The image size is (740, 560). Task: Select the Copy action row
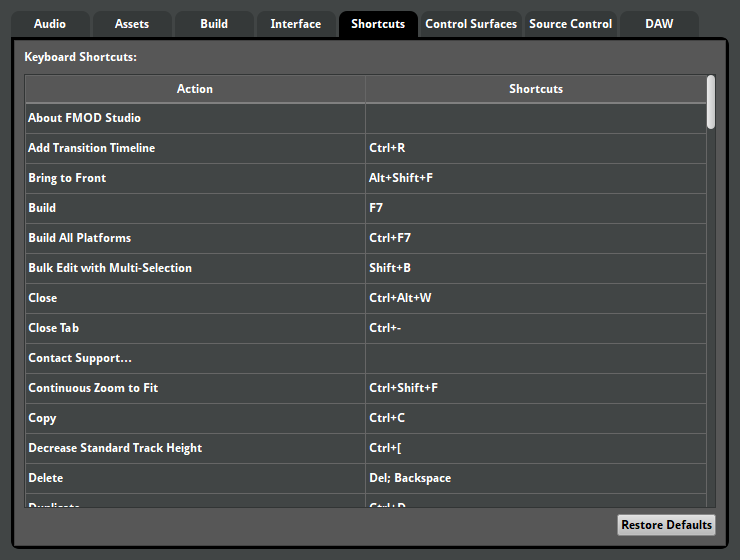click(195, 418)
